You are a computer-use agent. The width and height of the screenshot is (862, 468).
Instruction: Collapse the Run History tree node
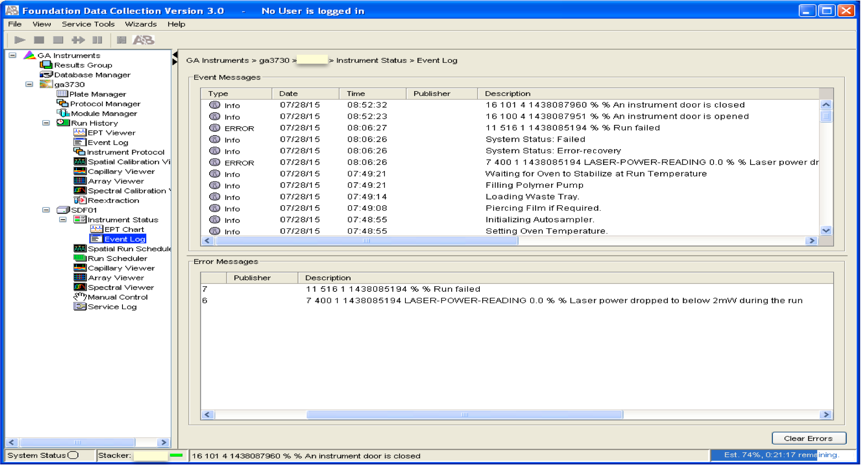pos(46,123)
